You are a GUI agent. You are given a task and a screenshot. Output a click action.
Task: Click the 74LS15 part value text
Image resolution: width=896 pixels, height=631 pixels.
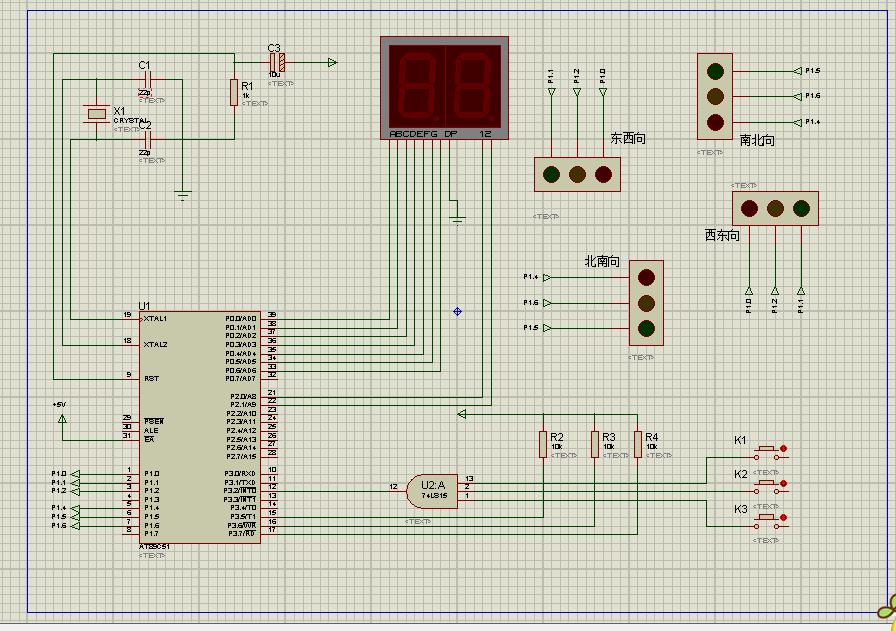[x=435, y=496]
